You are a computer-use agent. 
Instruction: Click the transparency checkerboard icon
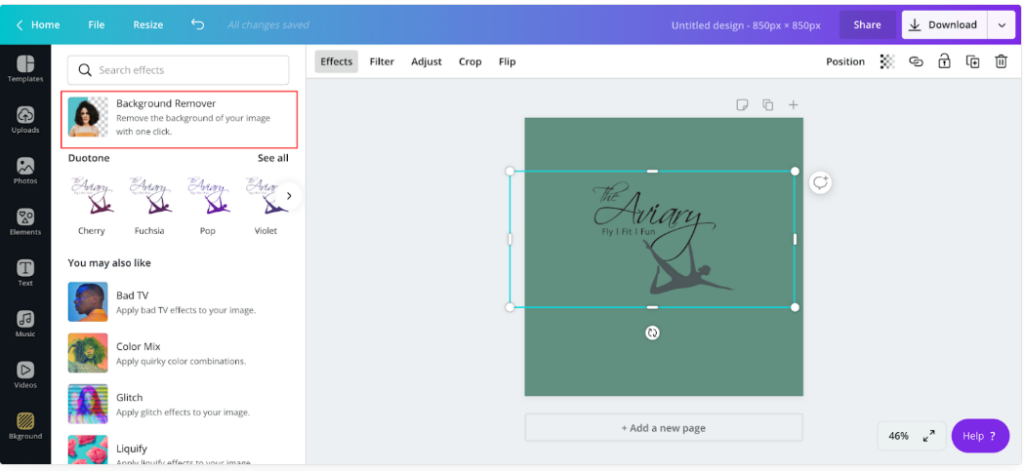coord(886,62)
